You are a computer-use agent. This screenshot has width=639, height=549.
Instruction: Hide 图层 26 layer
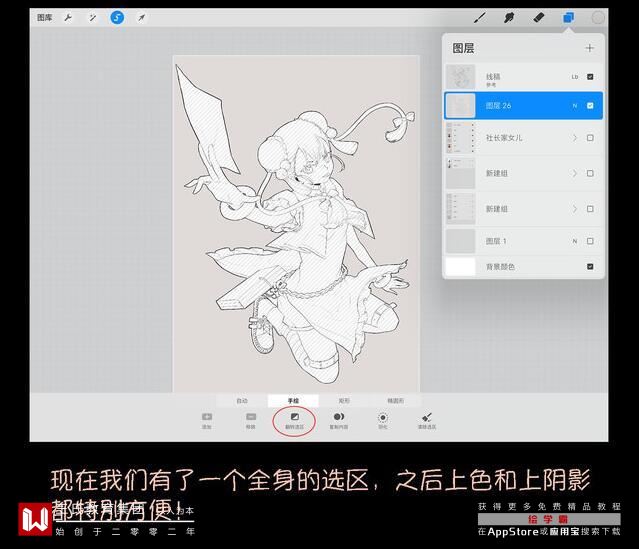pos(590,106)
